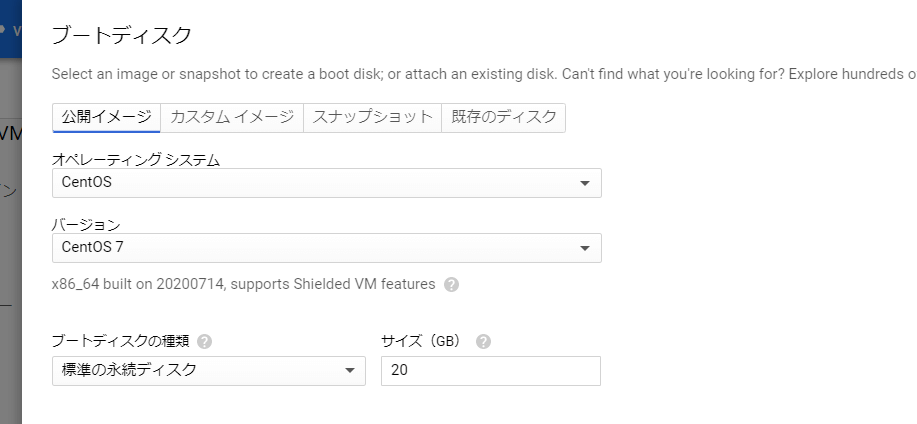This screenshot has height=424, width=917.
Task: Open help icon next to ブートディスクの種類
Action: coord(205,341)
